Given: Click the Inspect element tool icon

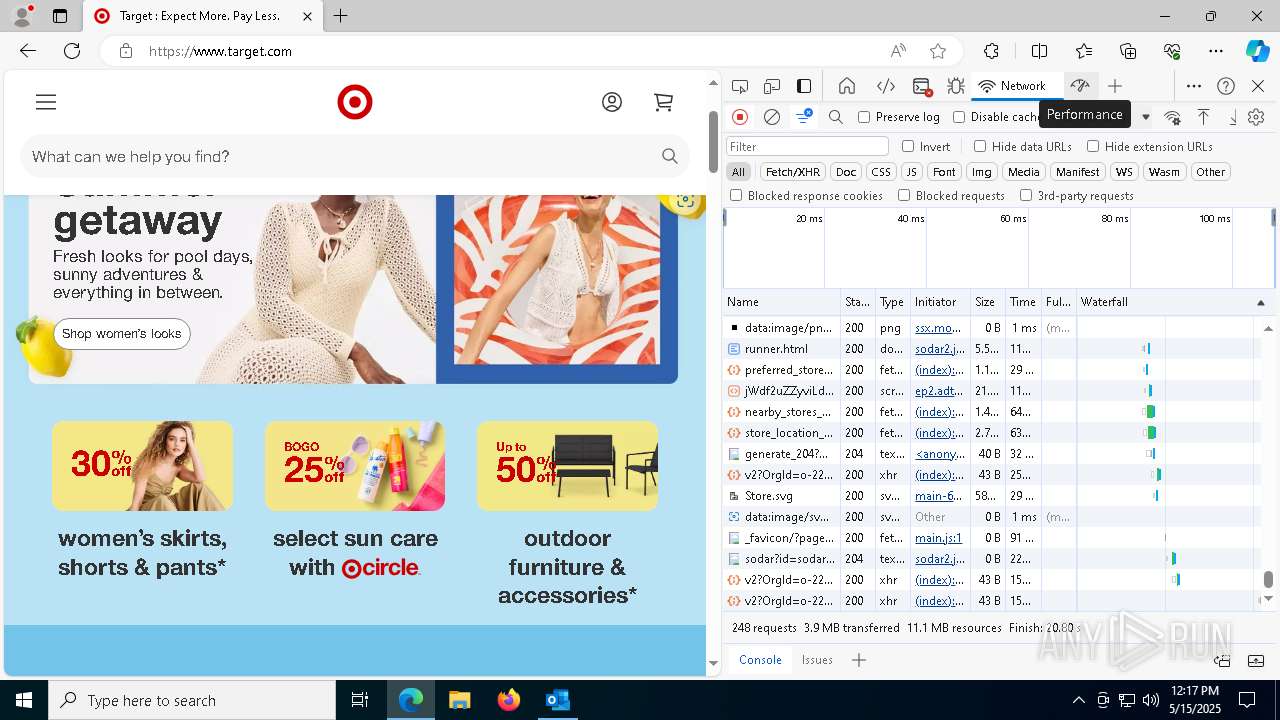Looking at the screenshot, I should coord(740,86).
